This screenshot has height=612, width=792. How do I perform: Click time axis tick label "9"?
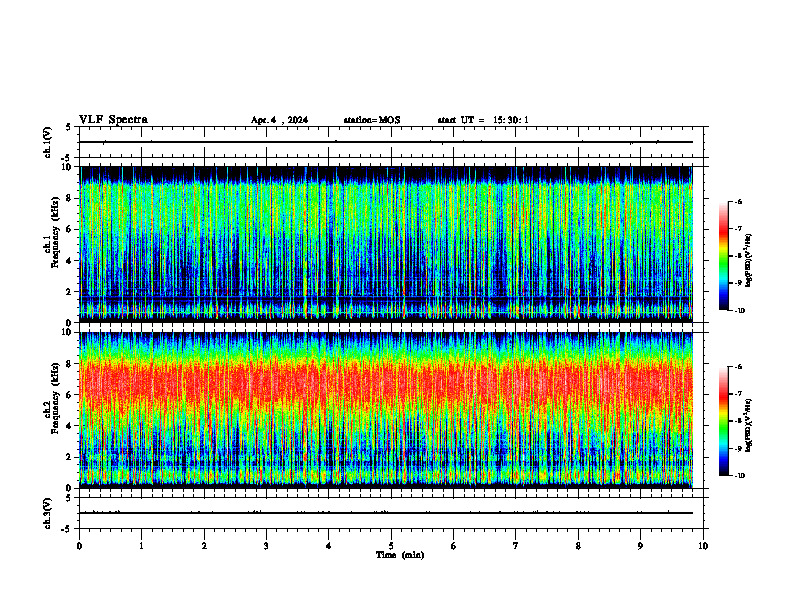640,546
